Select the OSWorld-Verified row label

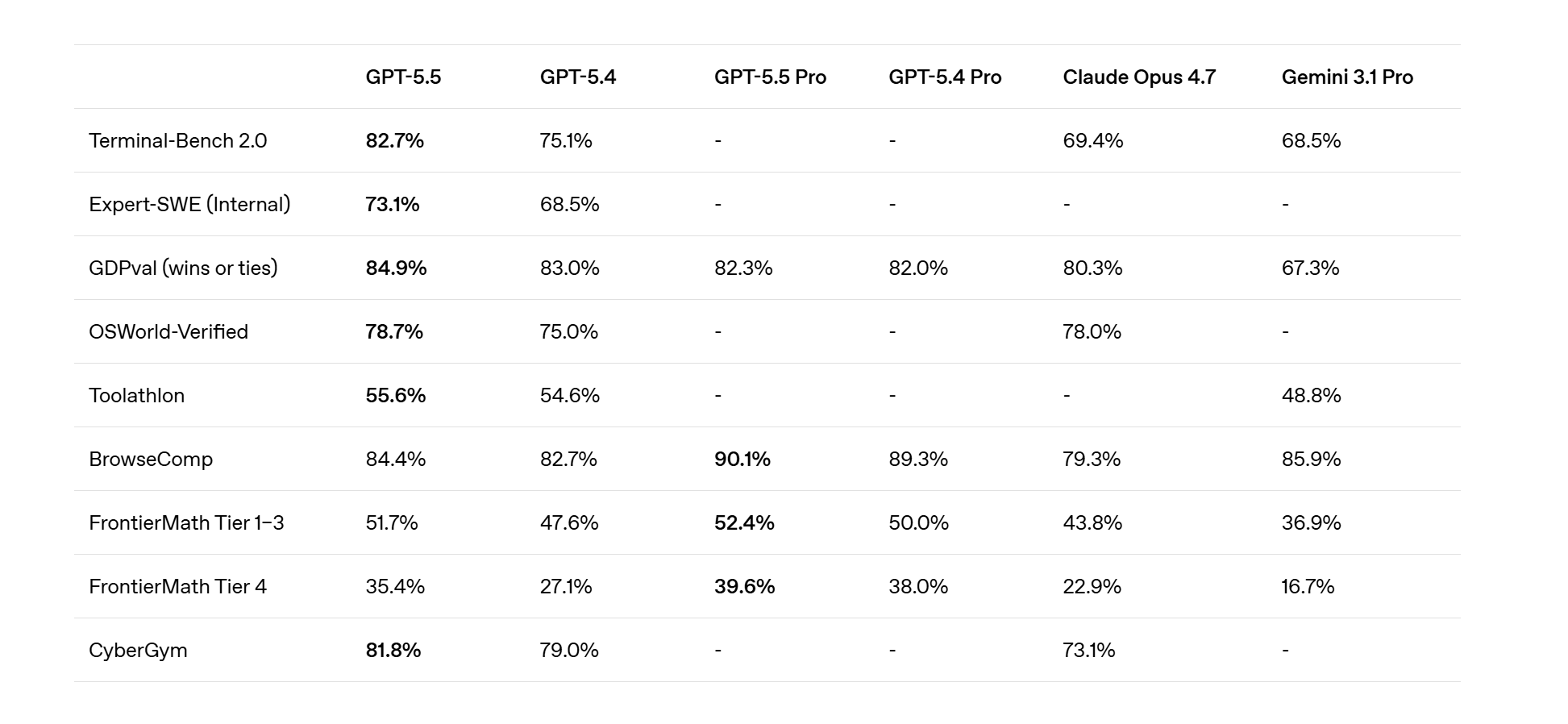point(168,332)
